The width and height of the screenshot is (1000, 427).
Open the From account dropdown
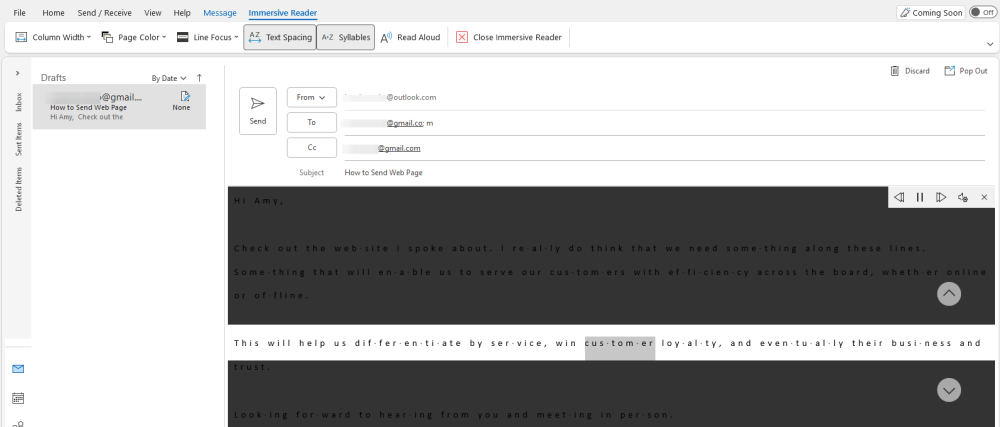click(x=311, y=98)
